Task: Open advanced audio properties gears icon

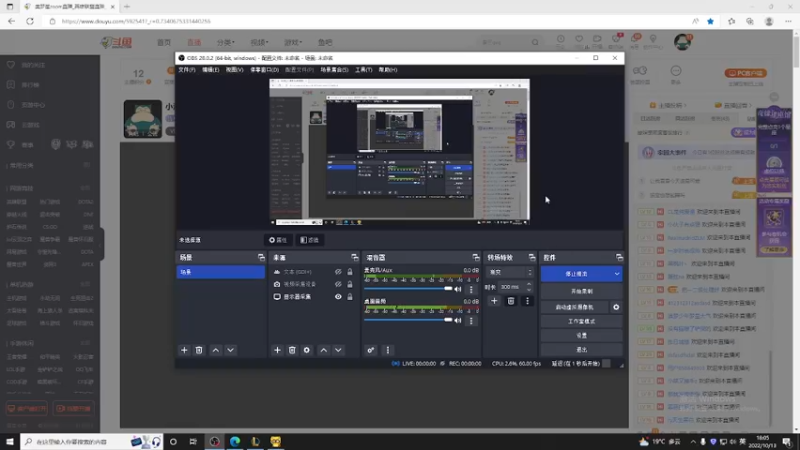Action: tap(371, 350)
